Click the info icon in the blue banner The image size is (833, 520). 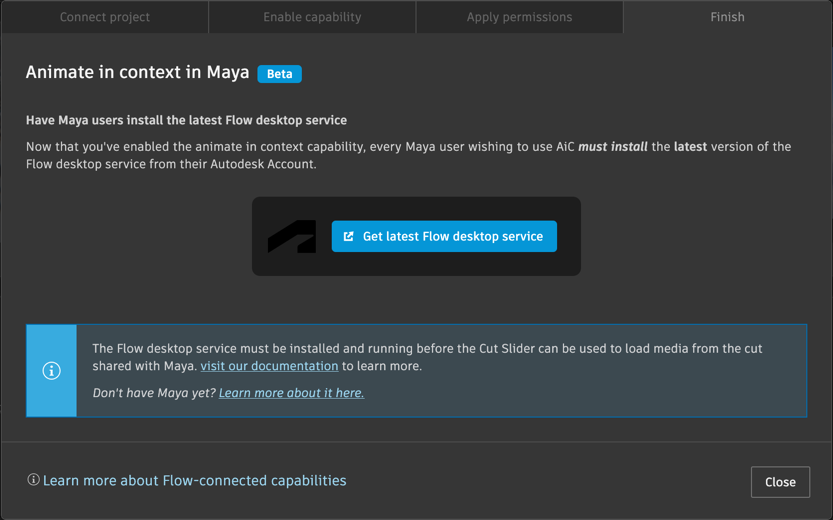(x=52, y=371)
